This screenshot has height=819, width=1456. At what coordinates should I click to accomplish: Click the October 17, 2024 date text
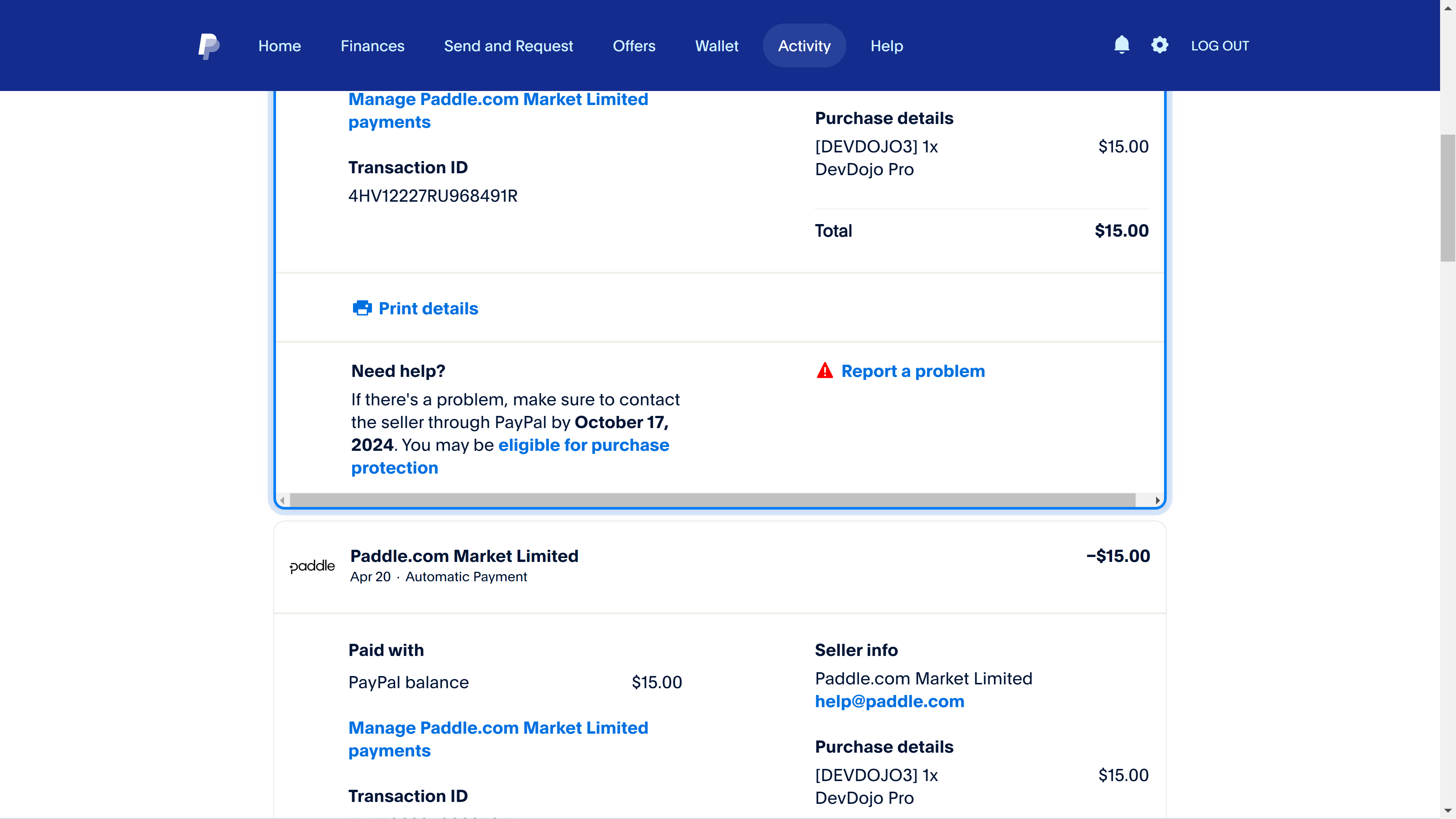[x=510, y=433]
